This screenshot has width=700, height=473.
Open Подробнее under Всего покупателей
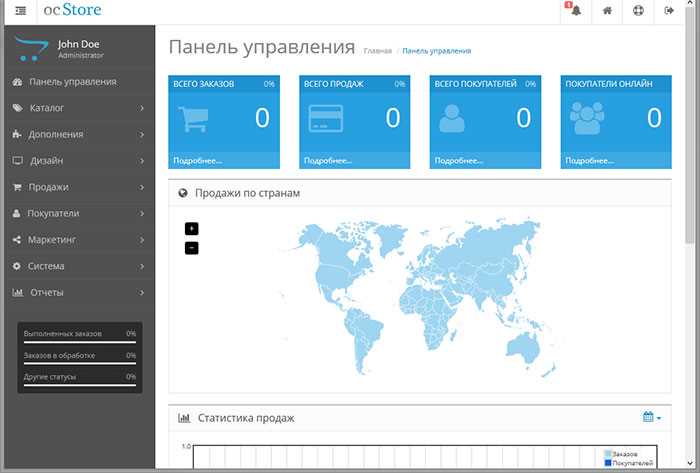point(458,161)
